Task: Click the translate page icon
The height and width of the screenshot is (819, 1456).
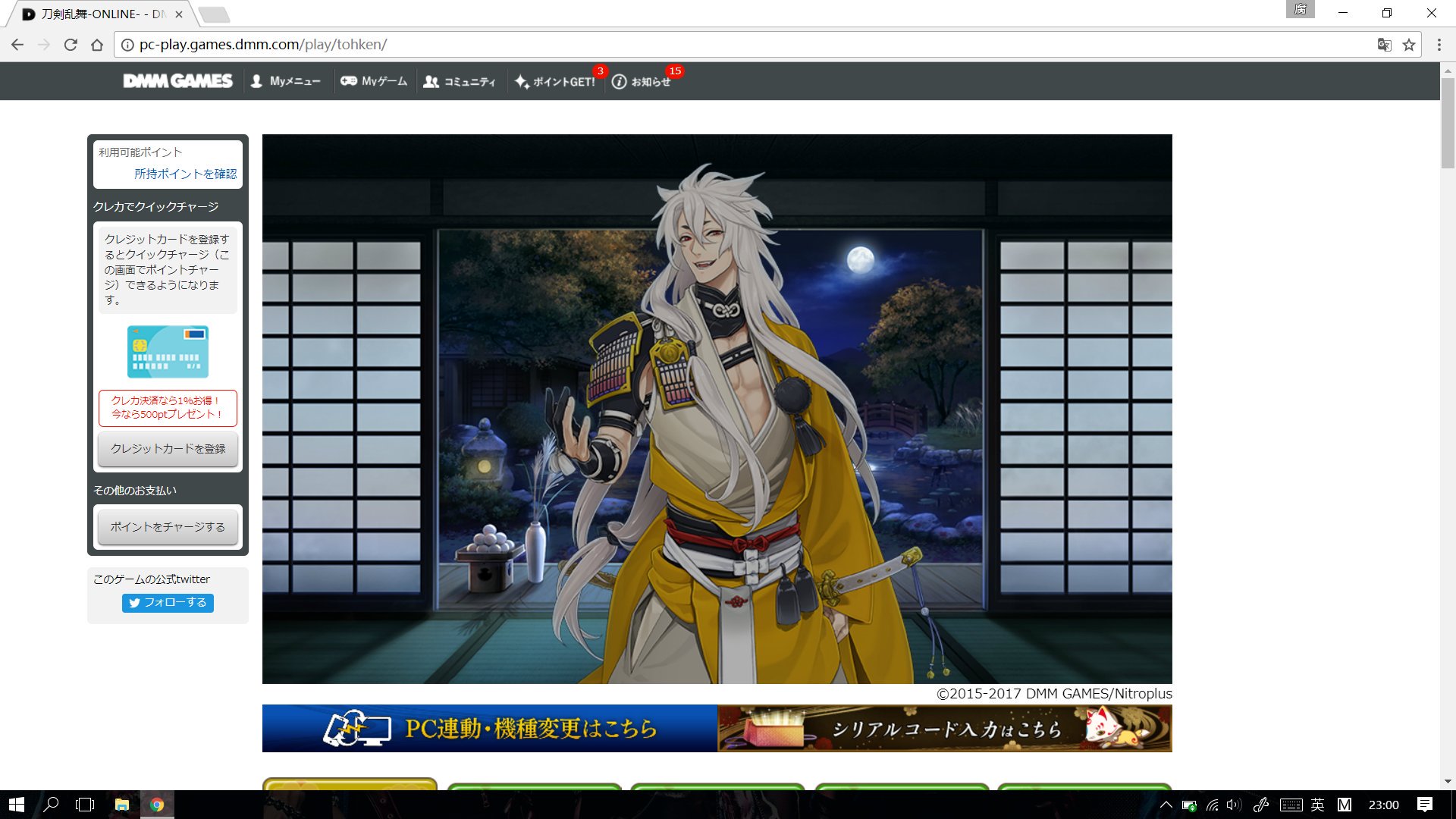Action: pos(1384,45)
